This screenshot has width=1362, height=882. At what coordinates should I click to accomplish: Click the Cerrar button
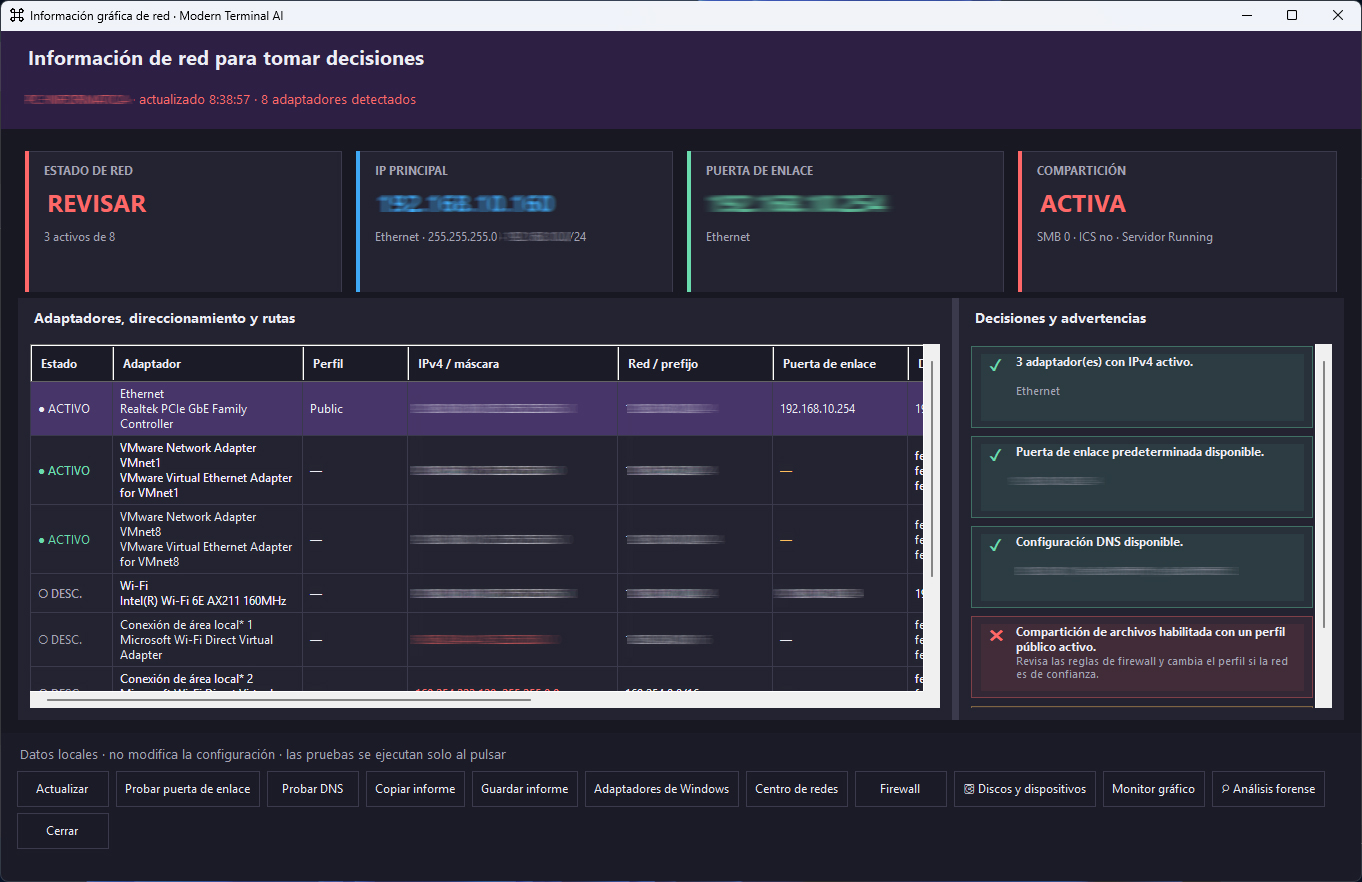coord(62,831)
